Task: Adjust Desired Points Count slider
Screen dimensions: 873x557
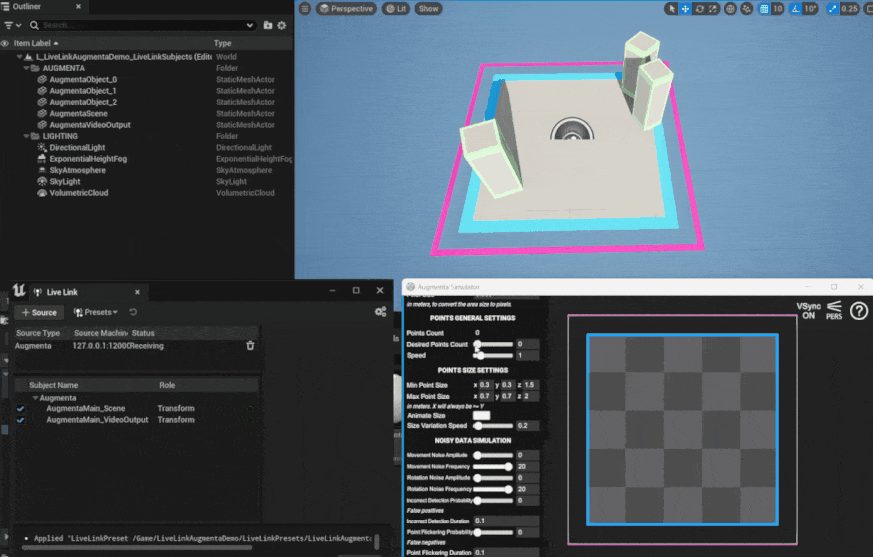Action: click(493, 344)
